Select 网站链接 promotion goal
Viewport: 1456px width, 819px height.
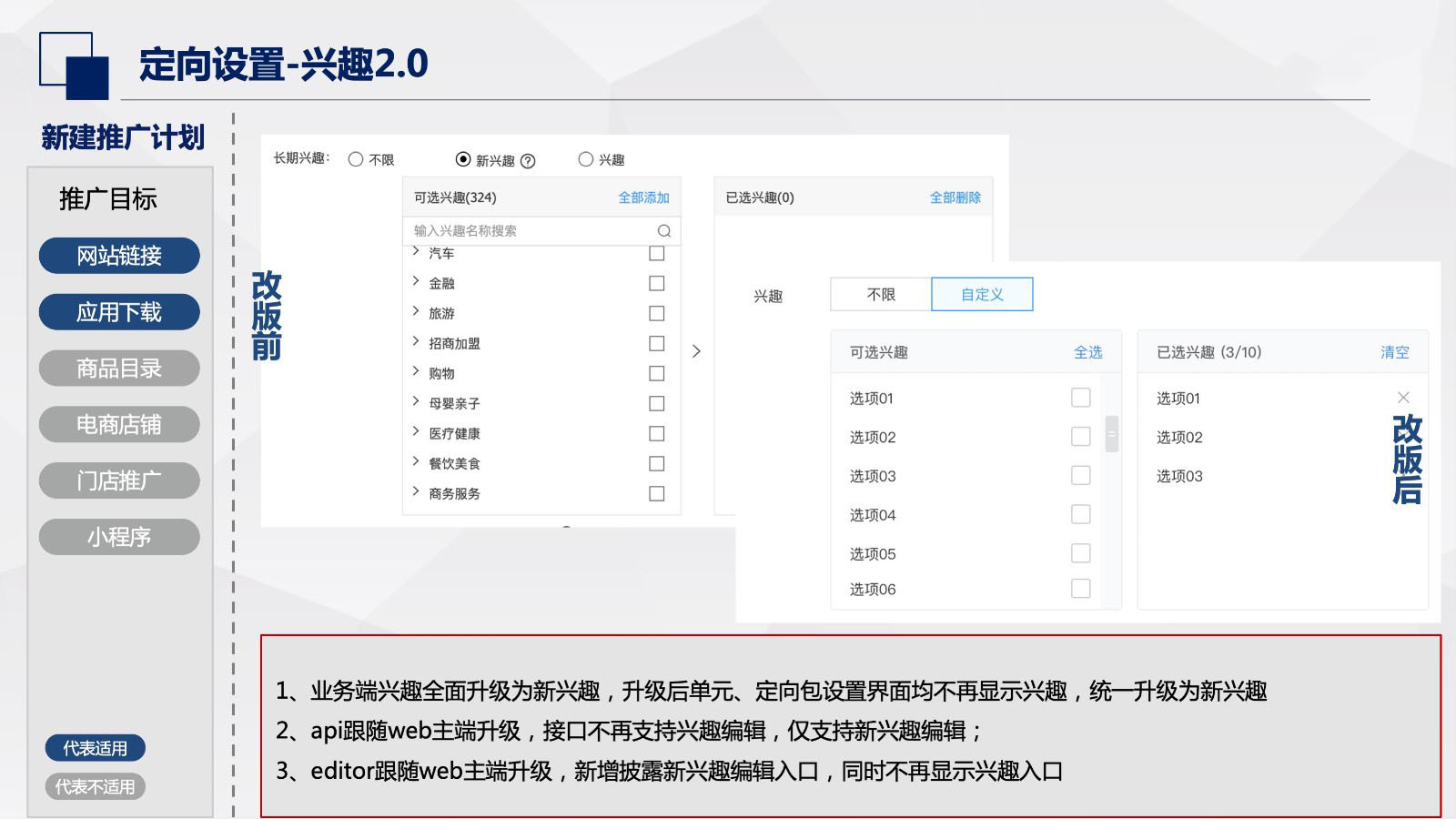point(119,256)
